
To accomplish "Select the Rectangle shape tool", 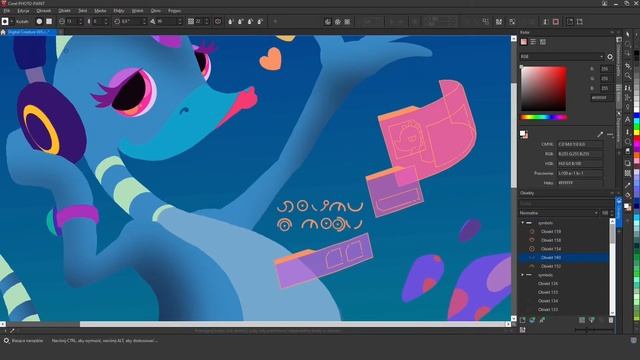I will (628, 163).
